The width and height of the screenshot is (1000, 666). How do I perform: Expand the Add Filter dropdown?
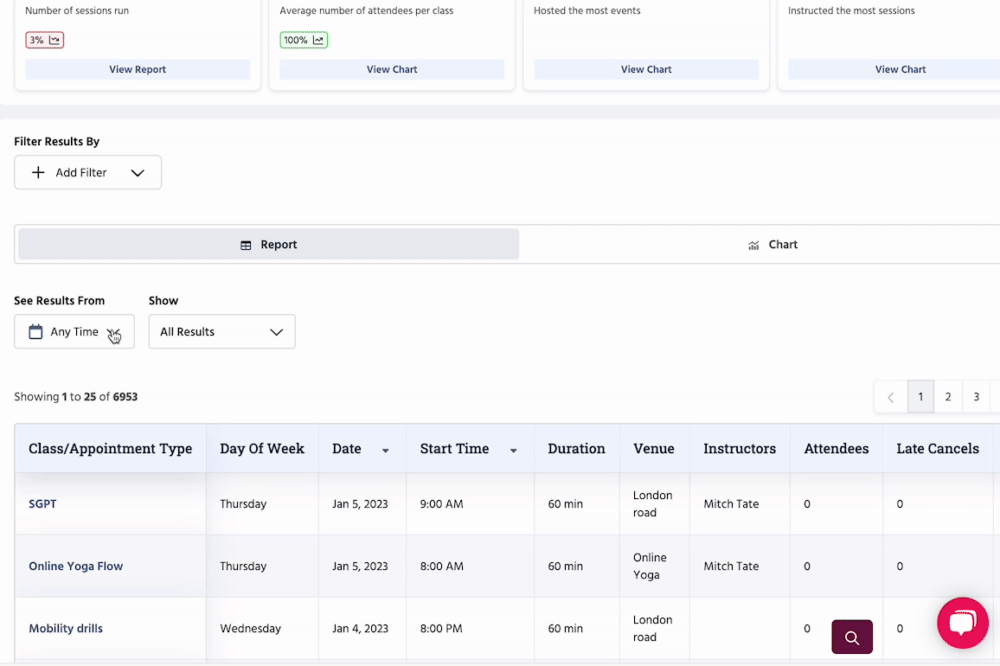(x=138, y=173)
